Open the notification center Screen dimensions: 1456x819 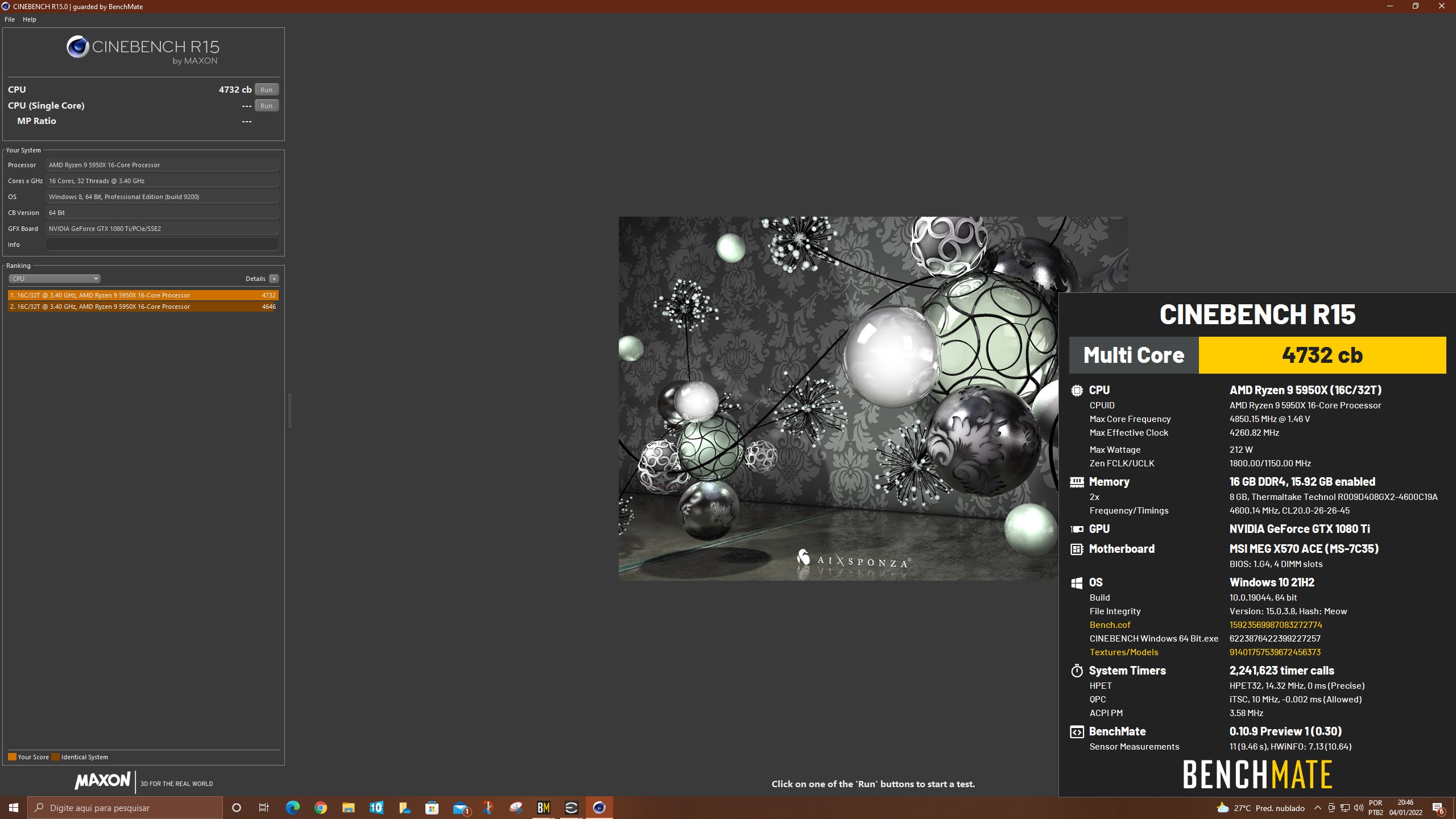1438,808
